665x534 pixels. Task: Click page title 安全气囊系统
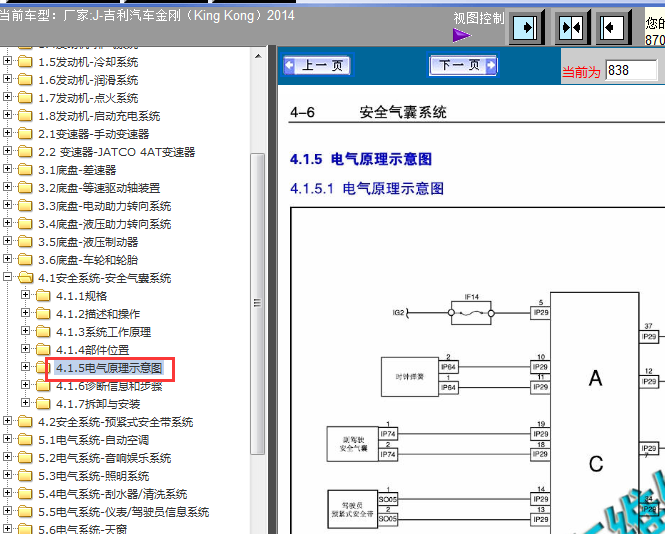403,112
